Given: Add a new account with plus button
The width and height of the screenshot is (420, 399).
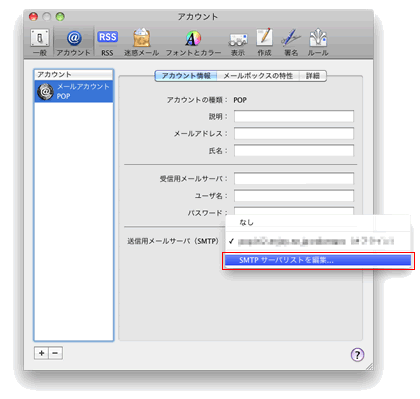Looking at the screenshot, I should (x=41, y=353).
